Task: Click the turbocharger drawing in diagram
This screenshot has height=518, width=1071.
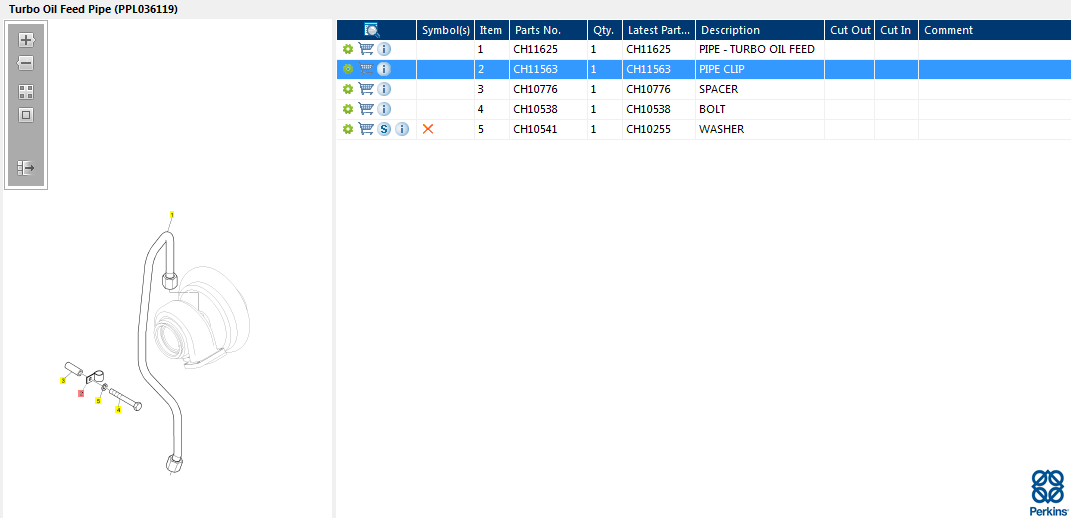Action: pyautogui.click(x=201, y=318)
